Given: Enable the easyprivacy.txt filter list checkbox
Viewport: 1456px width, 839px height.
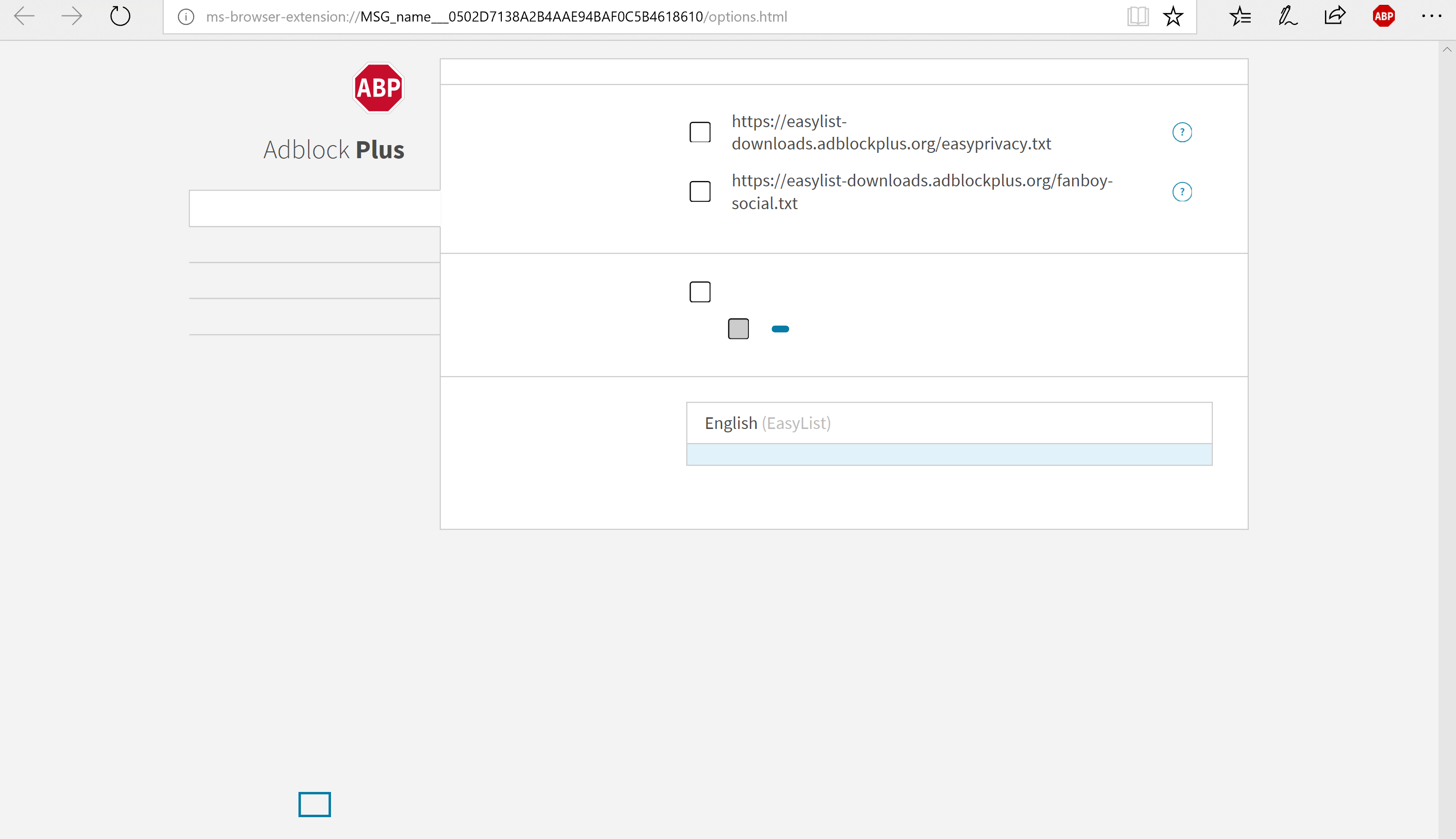Looking at the screenshot, I should (700, 132).
